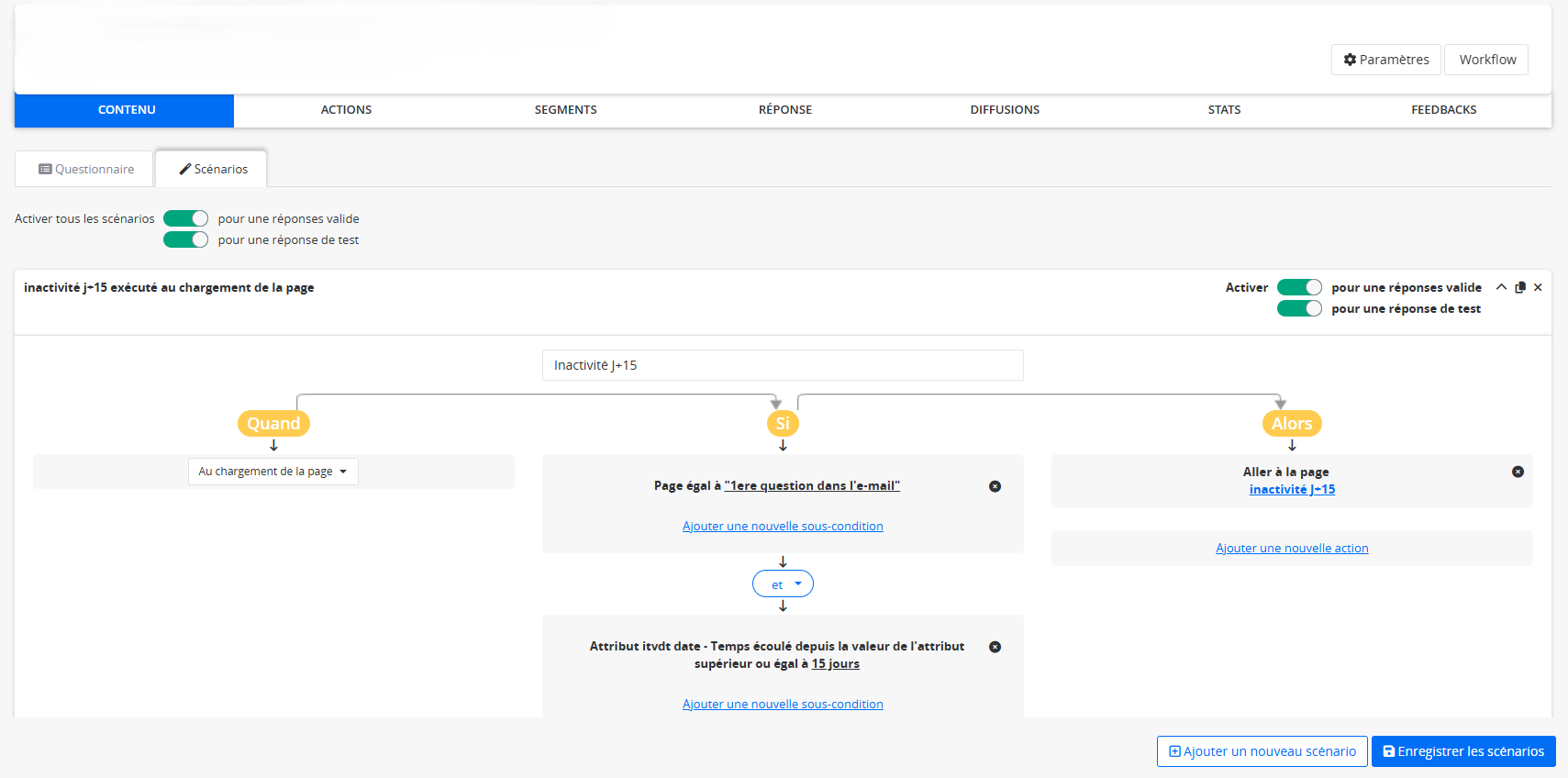Click the 'Si' condition badge

pyautogui.click(x=783, y=423)
